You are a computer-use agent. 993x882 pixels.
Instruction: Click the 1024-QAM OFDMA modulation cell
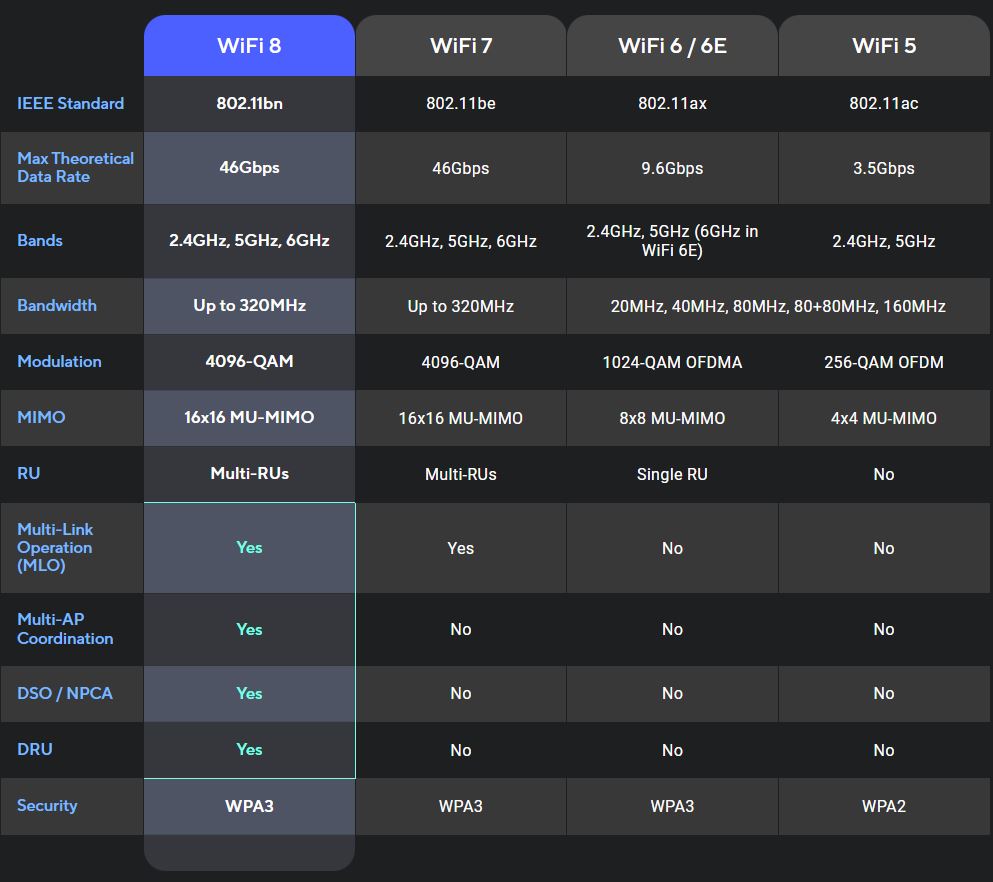click(x=672, y=362)
